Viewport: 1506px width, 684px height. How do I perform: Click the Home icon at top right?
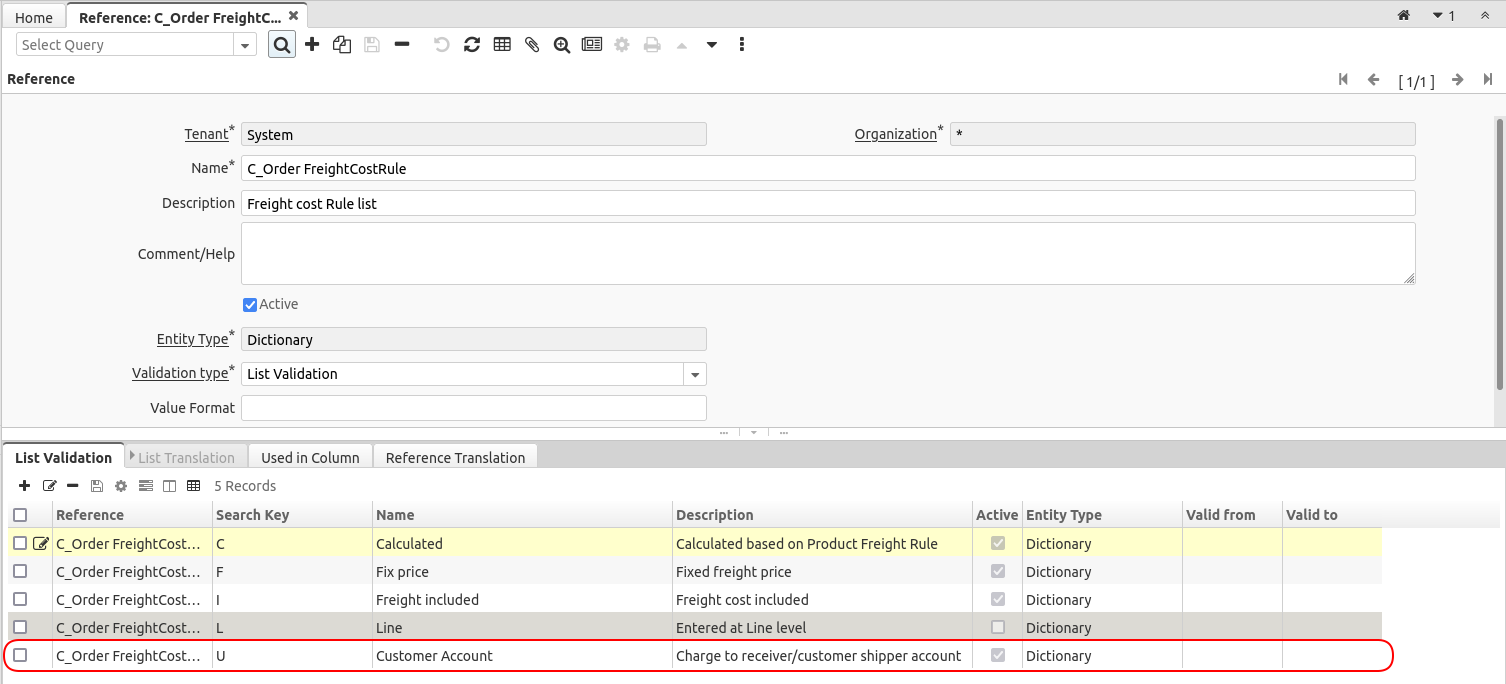tap(1404, 16)
